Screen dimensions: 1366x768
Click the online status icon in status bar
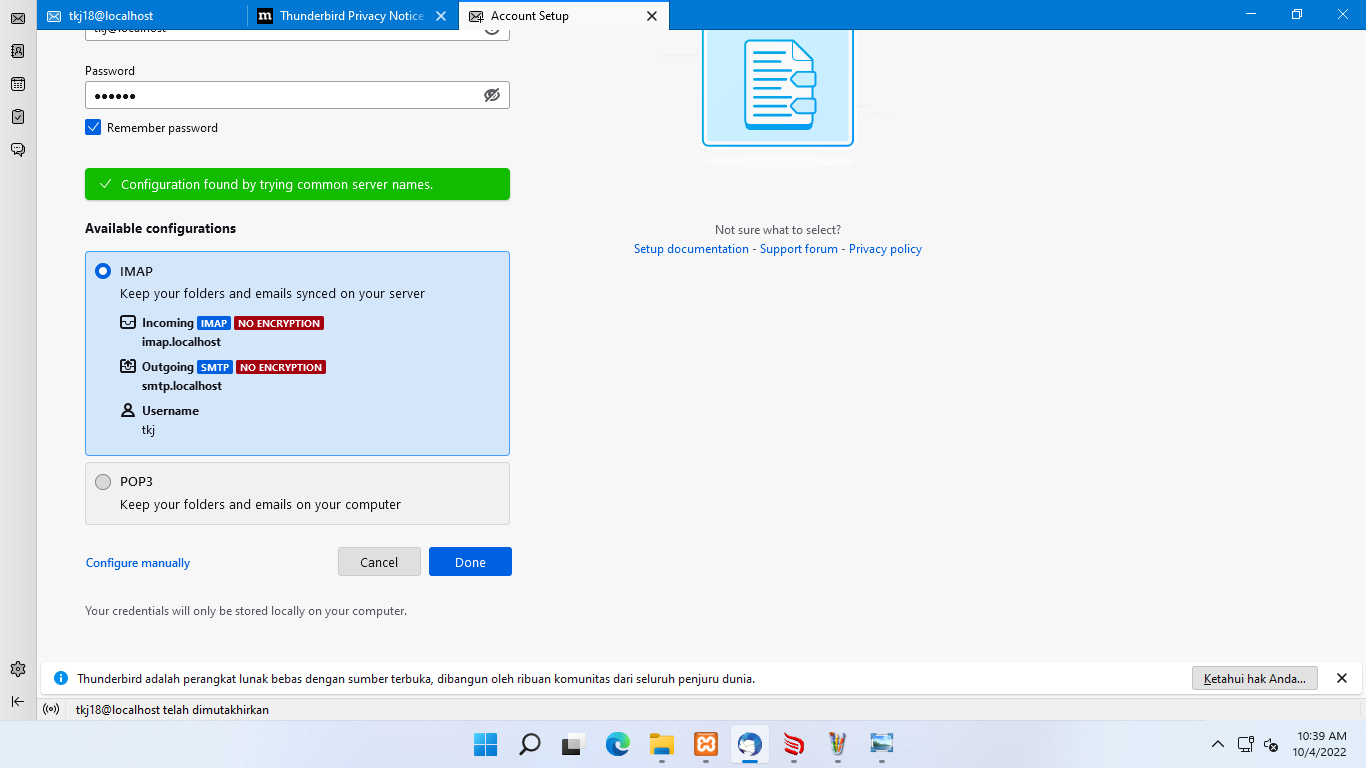tap(52, 710)
